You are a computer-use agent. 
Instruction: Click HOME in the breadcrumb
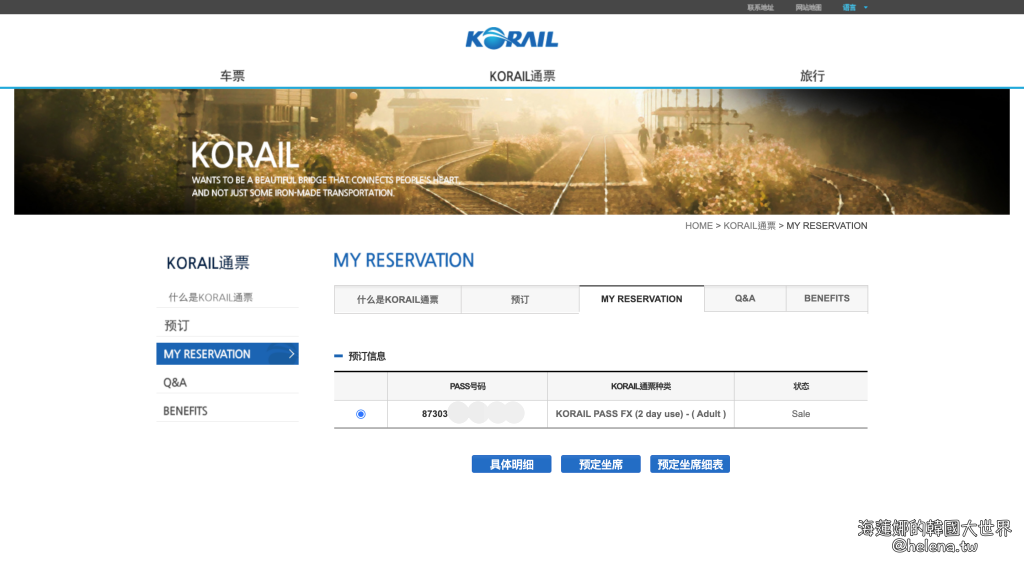click(x=698, y=226)
